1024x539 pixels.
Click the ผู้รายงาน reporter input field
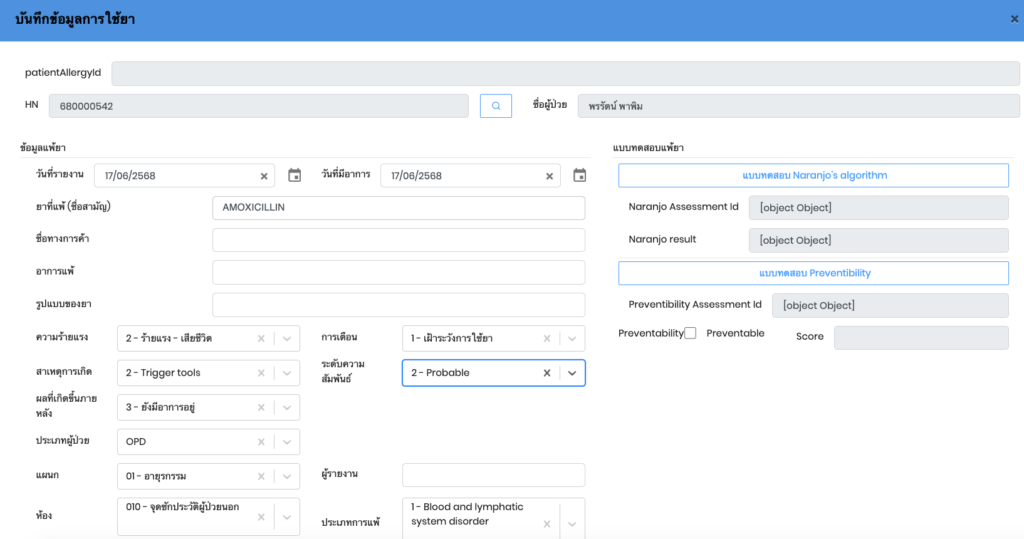click(493, 476)
